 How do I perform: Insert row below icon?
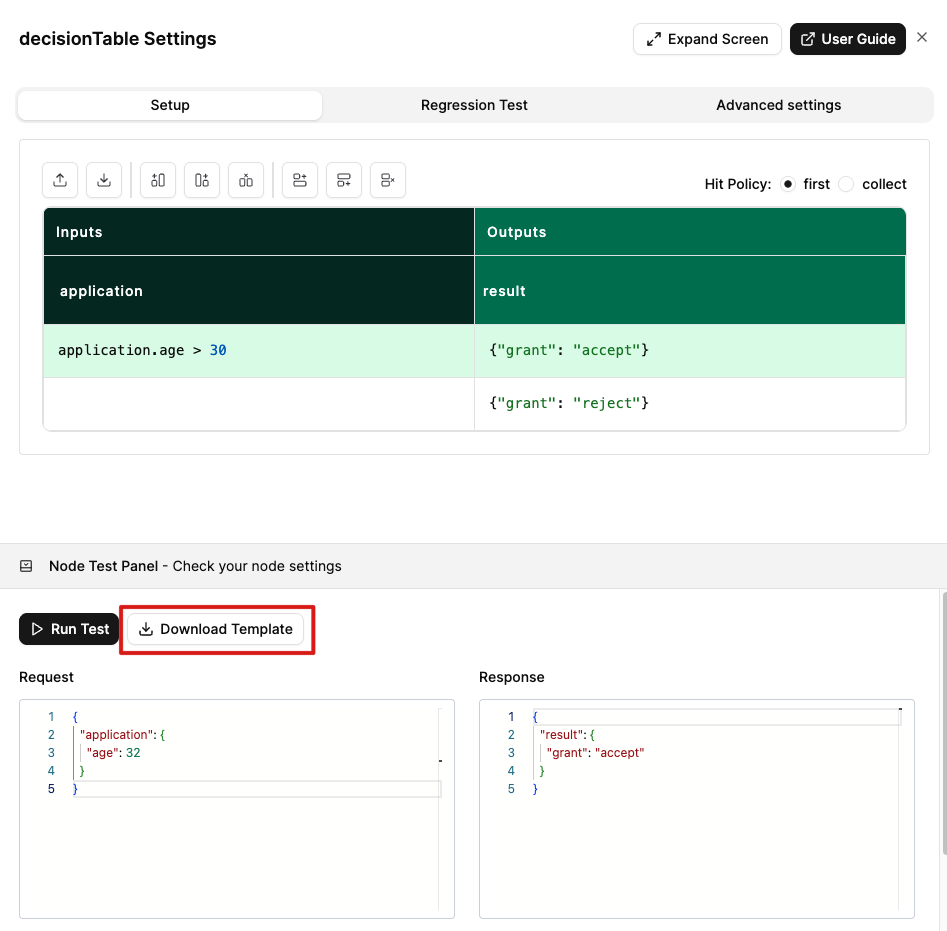(x=344, y=180)
